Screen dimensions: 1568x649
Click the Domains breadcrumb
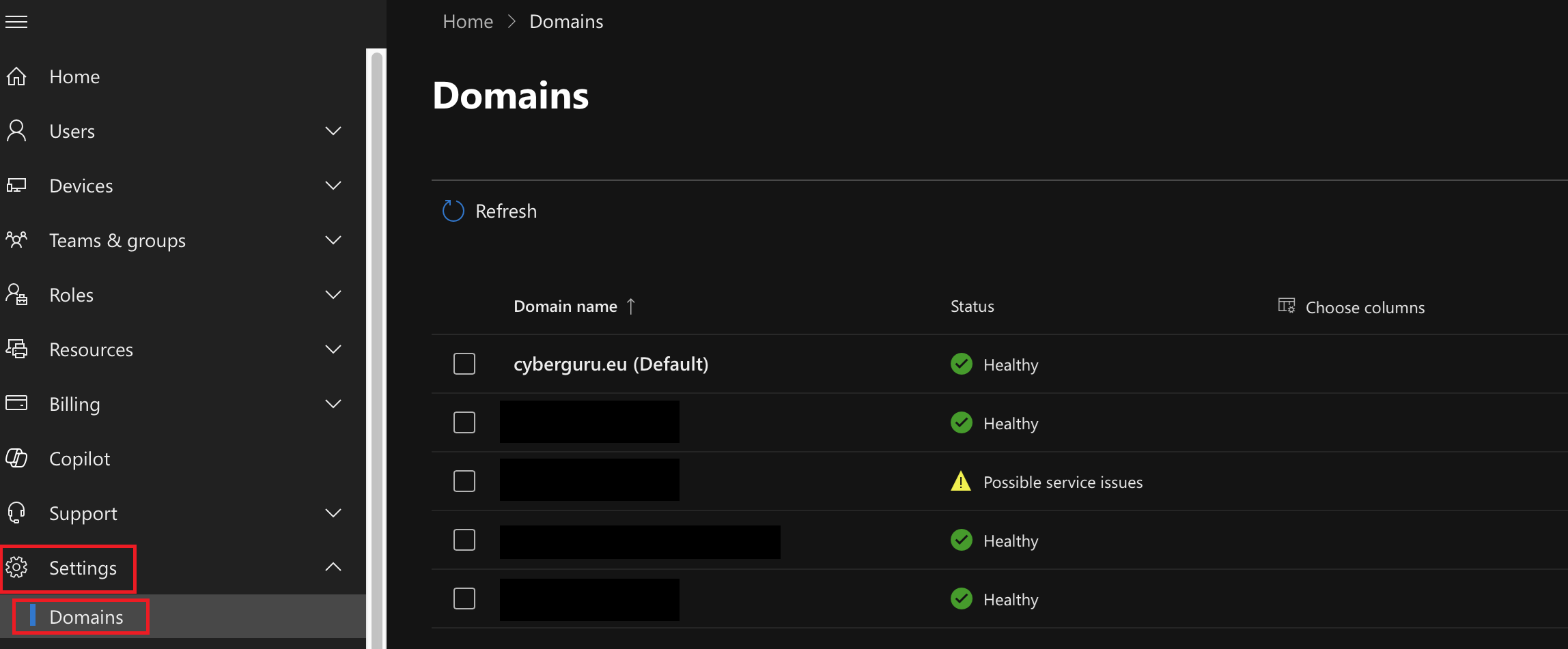[x=566, y=22]
